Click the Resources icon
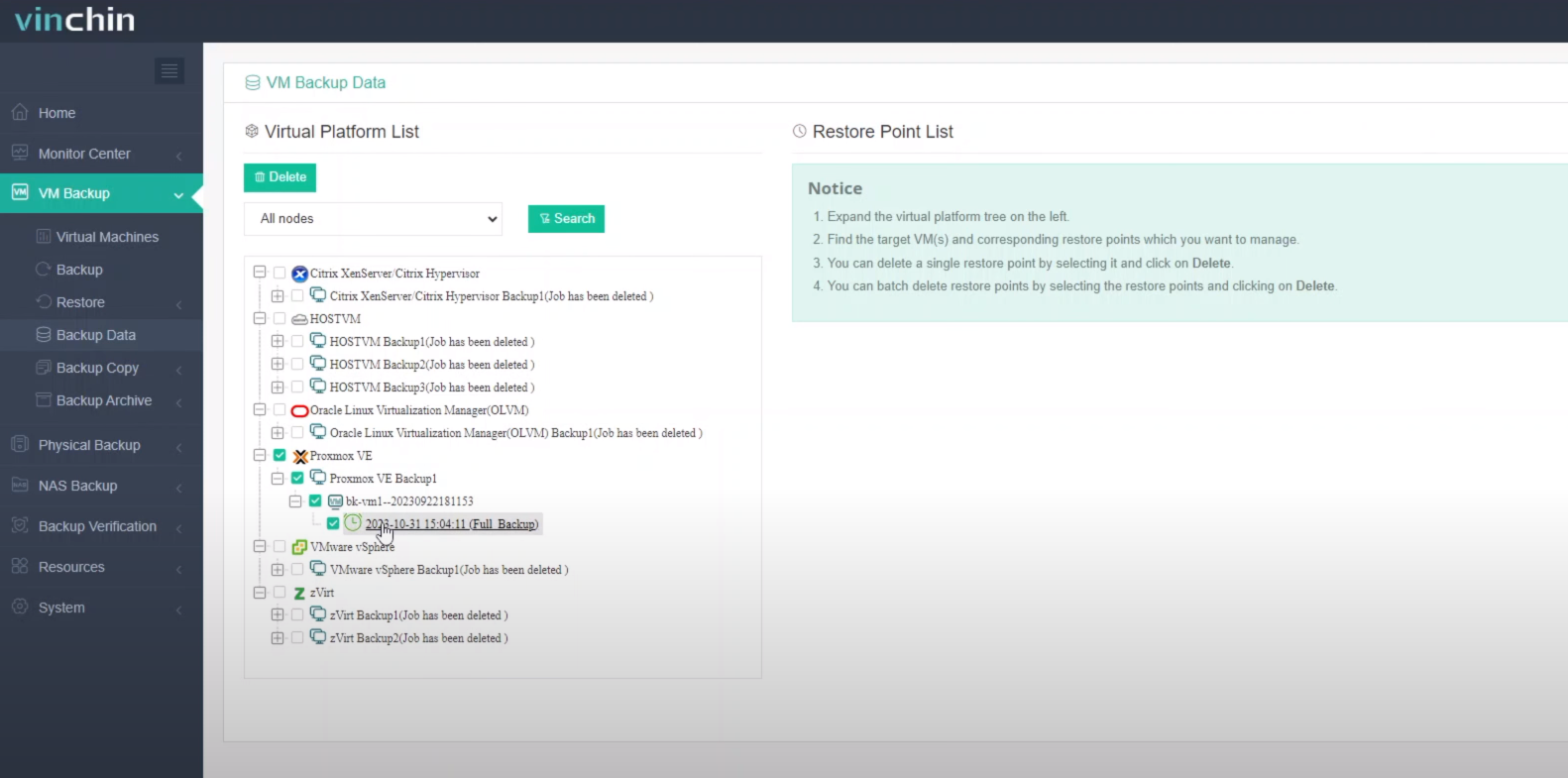 (20, 566)
